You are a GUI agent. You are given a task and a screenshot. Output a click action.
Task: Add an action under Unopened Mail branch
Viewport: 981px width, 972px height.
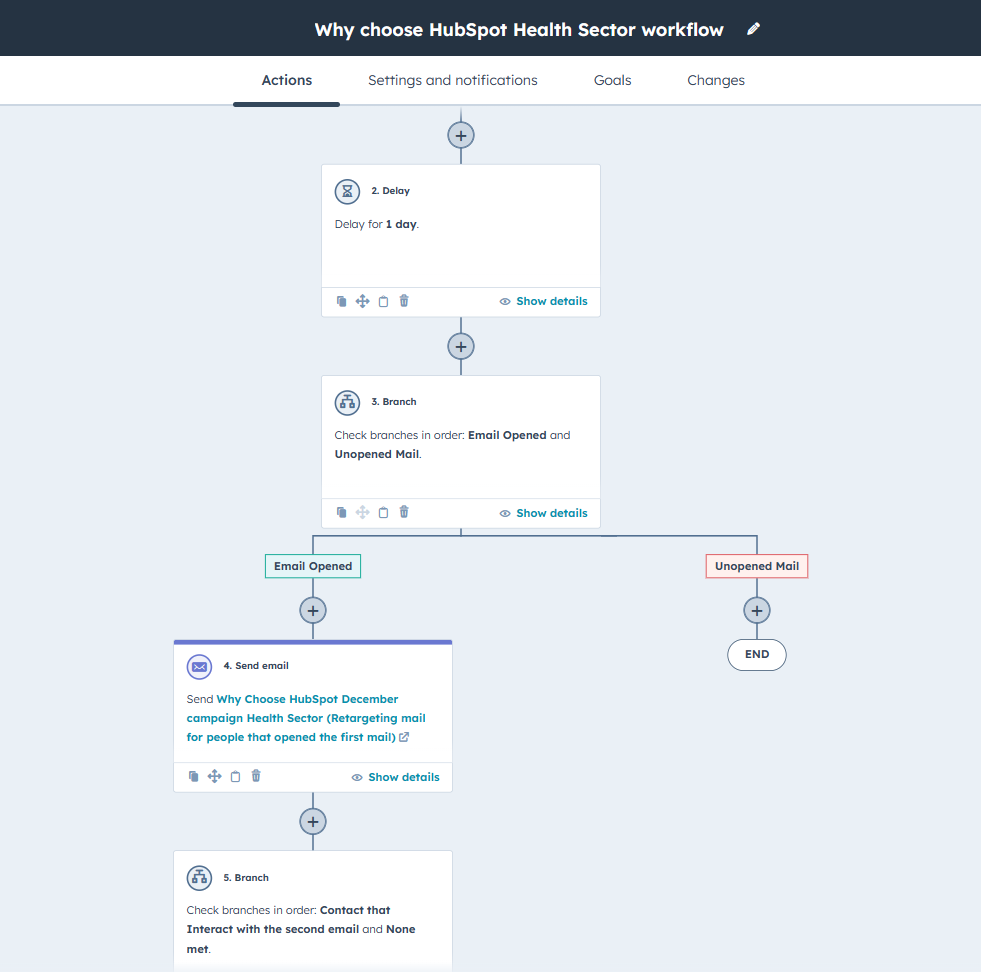point(757,610)
